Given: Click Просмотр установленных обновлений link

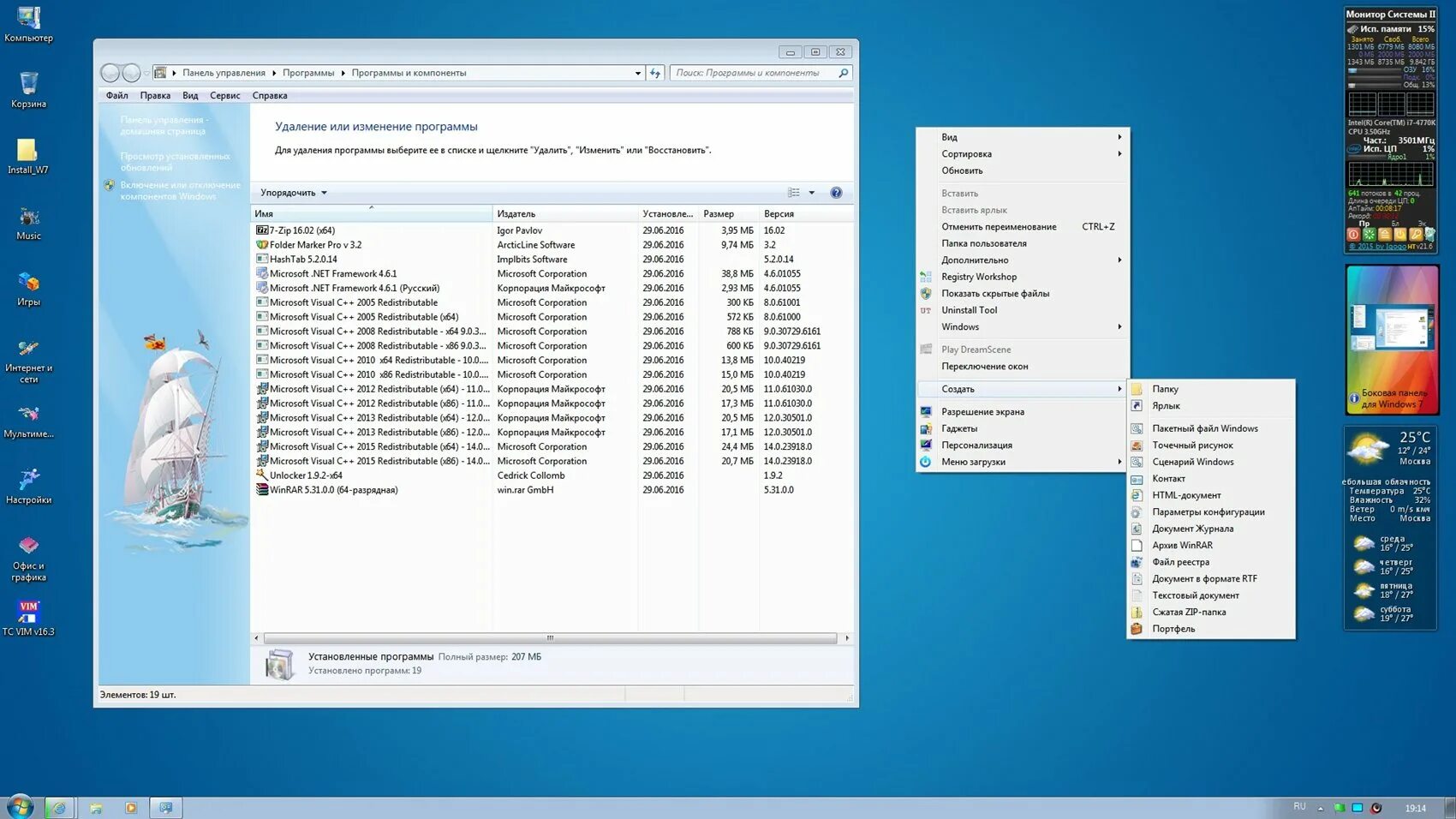Looking at the screenshot, I should coord(176,162).
